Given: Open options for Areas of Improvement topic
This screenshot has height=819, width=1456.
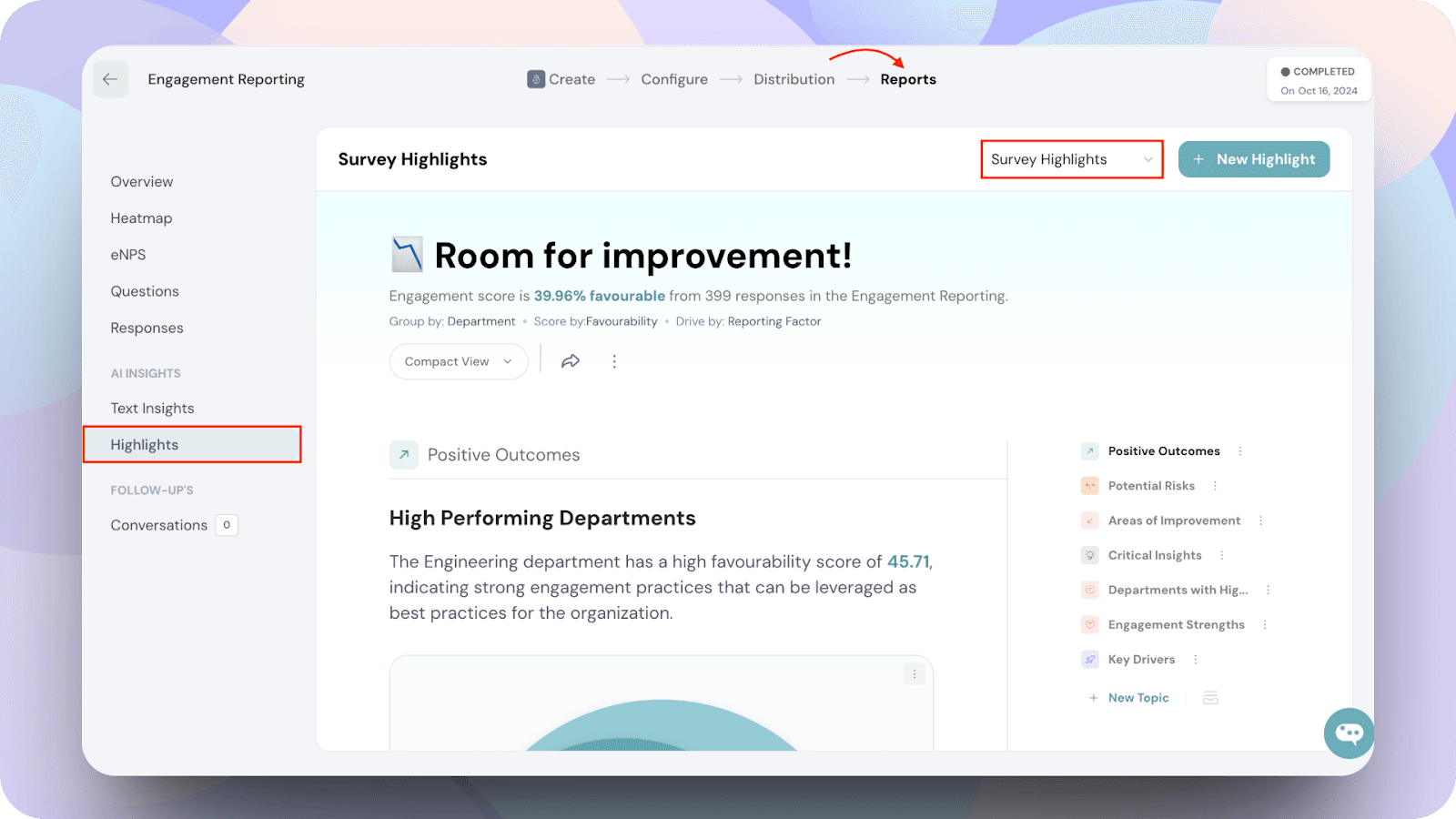Looking at the screenshot, I should pos(1260,521).
